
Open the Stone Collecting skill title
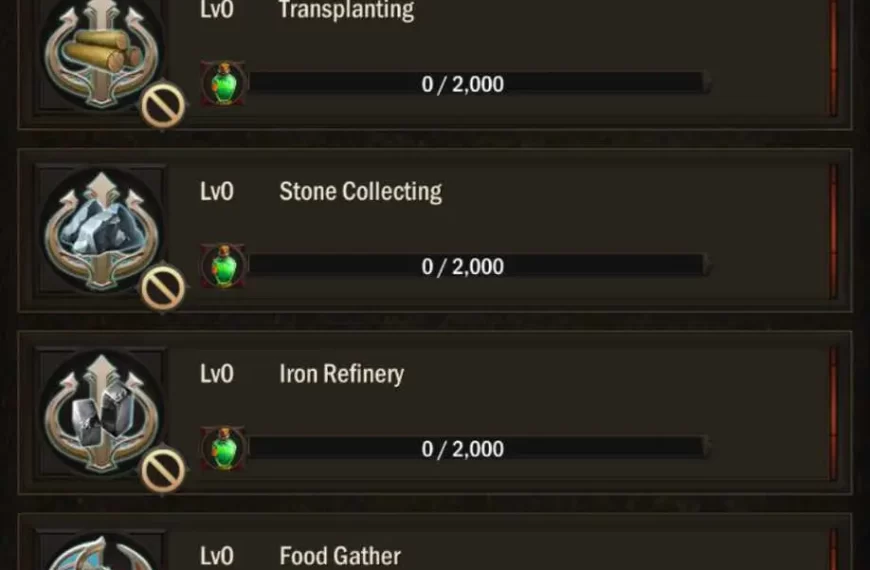(360, 191)
